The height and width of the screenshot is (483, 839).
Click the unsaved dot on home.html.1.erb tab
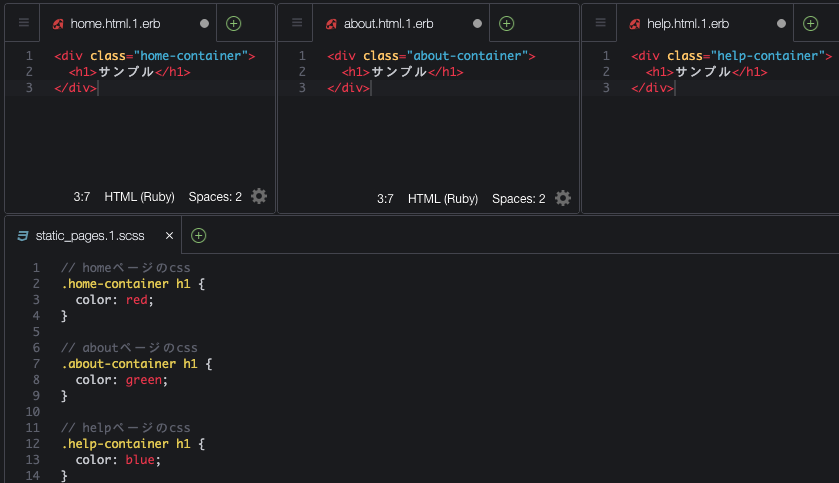pos(204,23)
